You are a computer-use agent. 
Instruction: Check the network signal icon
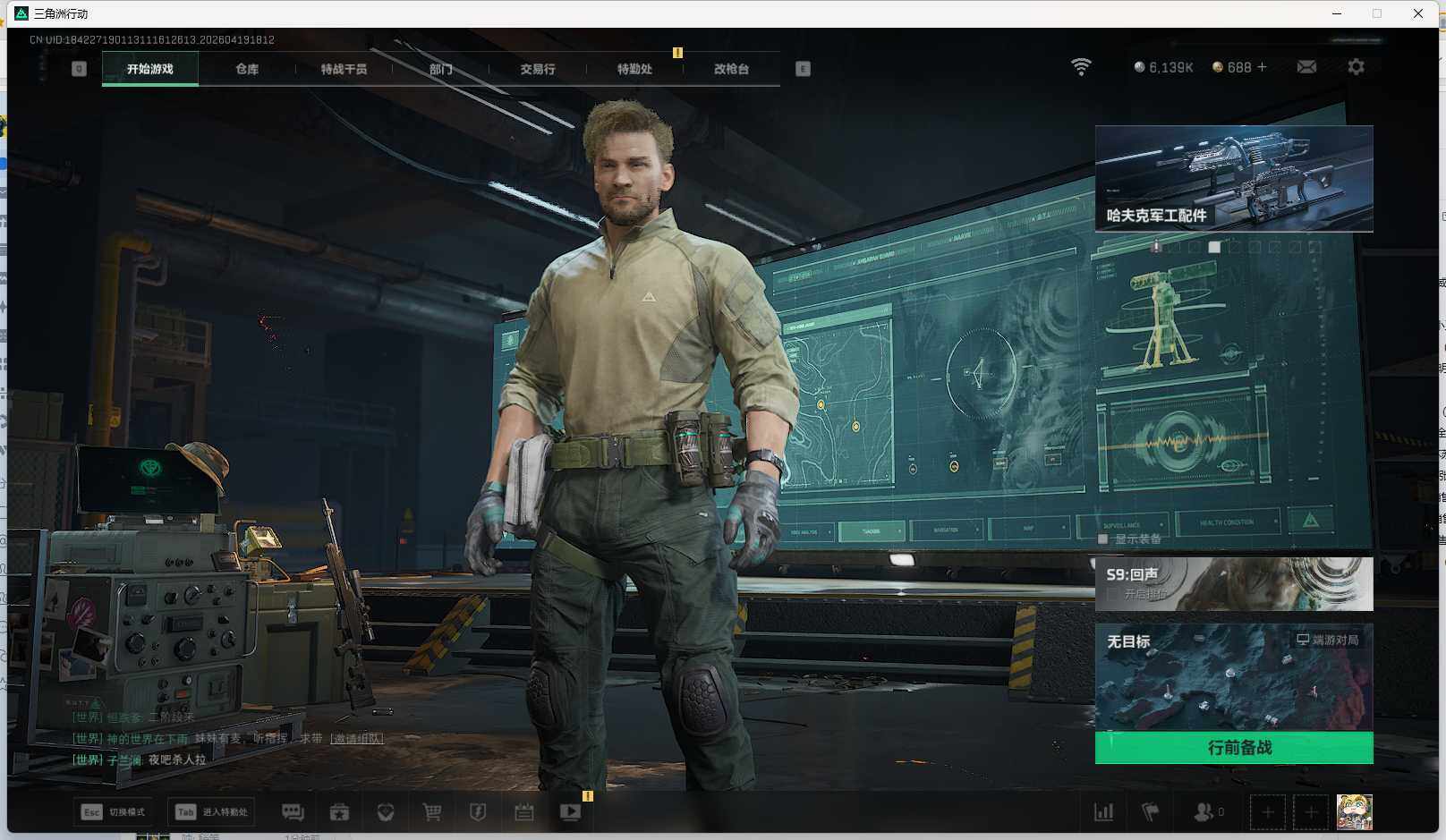coord(1081,67)
